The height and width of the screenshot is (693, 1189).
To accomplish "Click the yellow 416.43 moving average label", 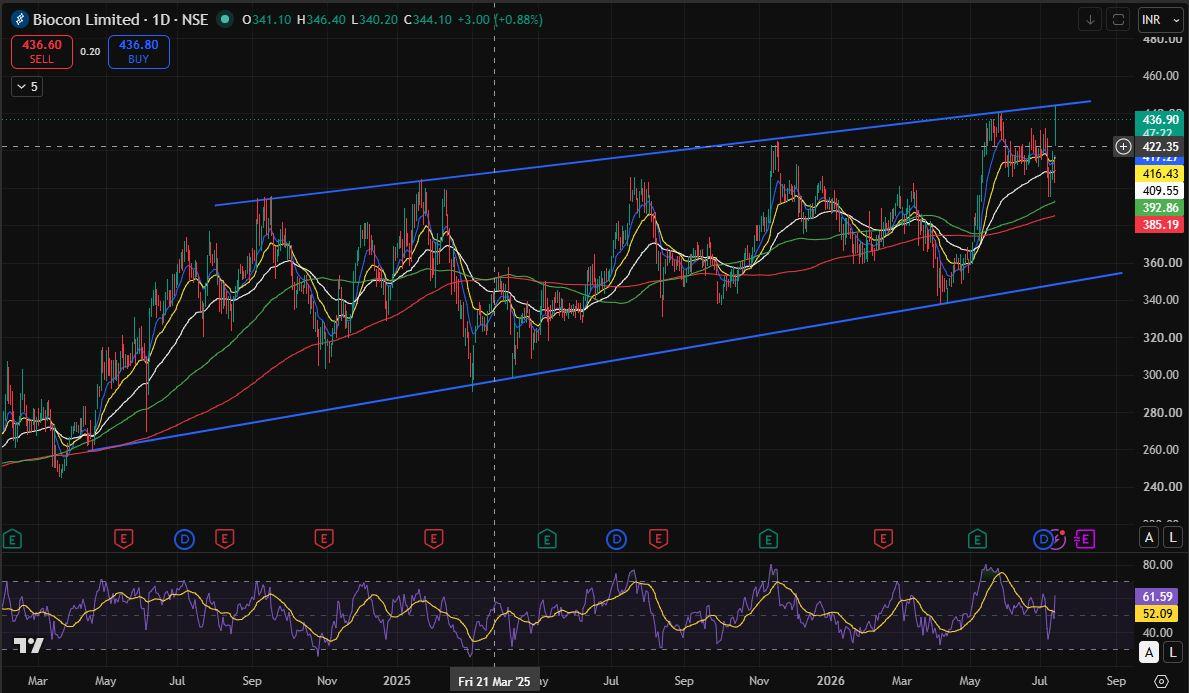I will coord(1159,174).
